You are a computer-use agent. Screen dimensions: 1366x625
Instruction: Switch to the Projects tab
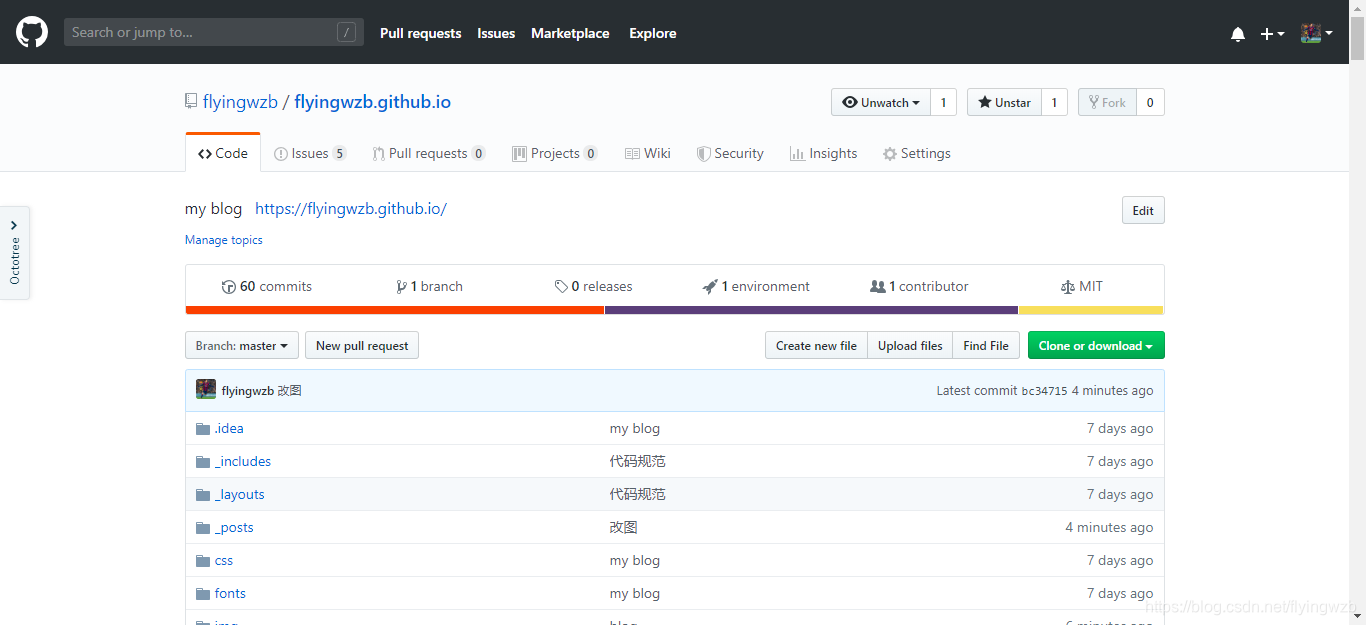click(x=555, y=153)
